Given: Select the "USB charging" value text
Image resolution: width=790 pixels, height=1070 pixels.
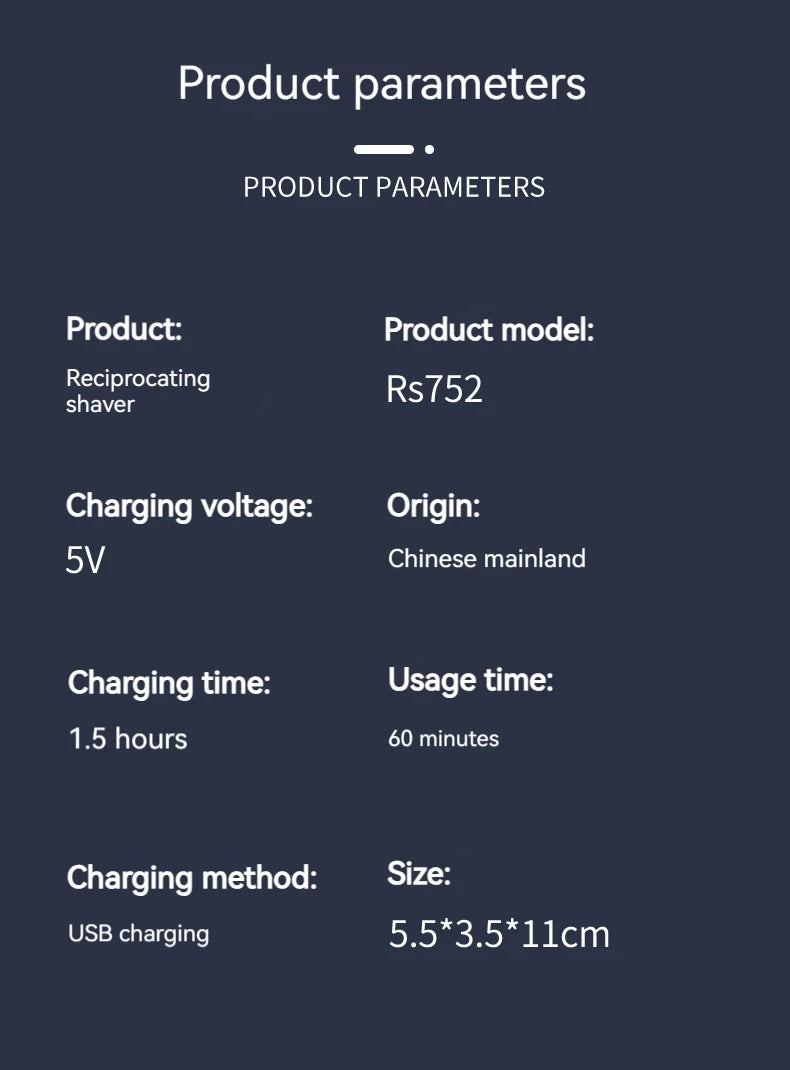Looking at the screenshot, I should 138,934.
